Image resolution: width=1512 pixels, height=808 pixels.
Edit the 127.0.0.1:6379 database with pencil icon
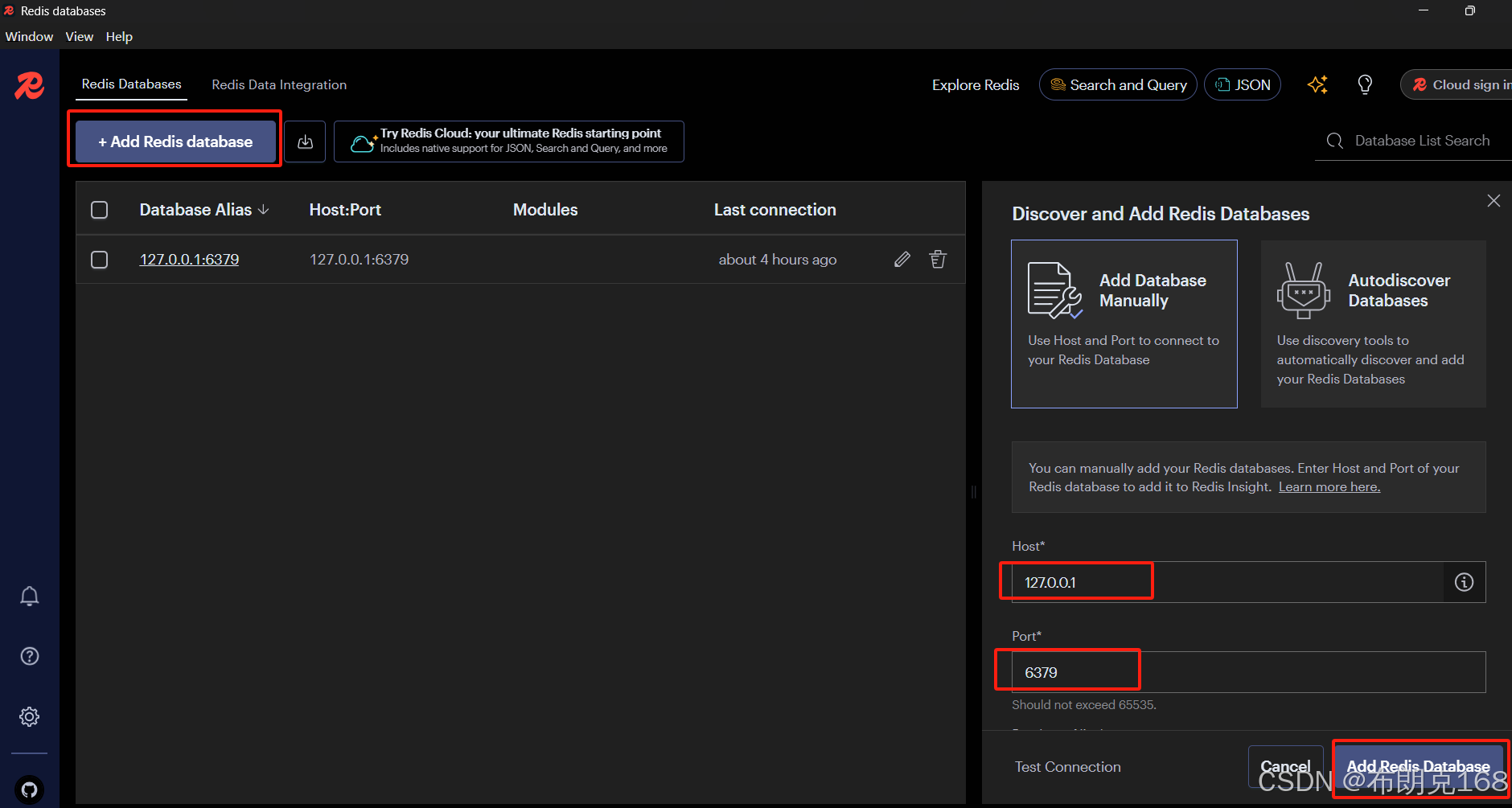pos(902,259)
